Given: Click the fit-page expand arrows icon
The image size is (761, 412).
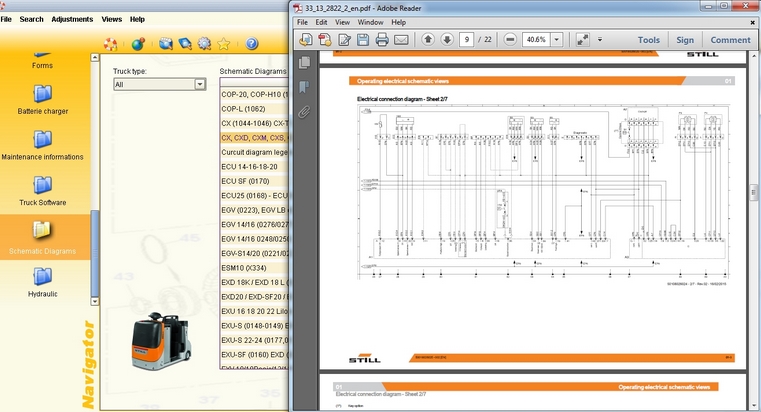Looking at the screenshot, I should (x=582, y=40).
